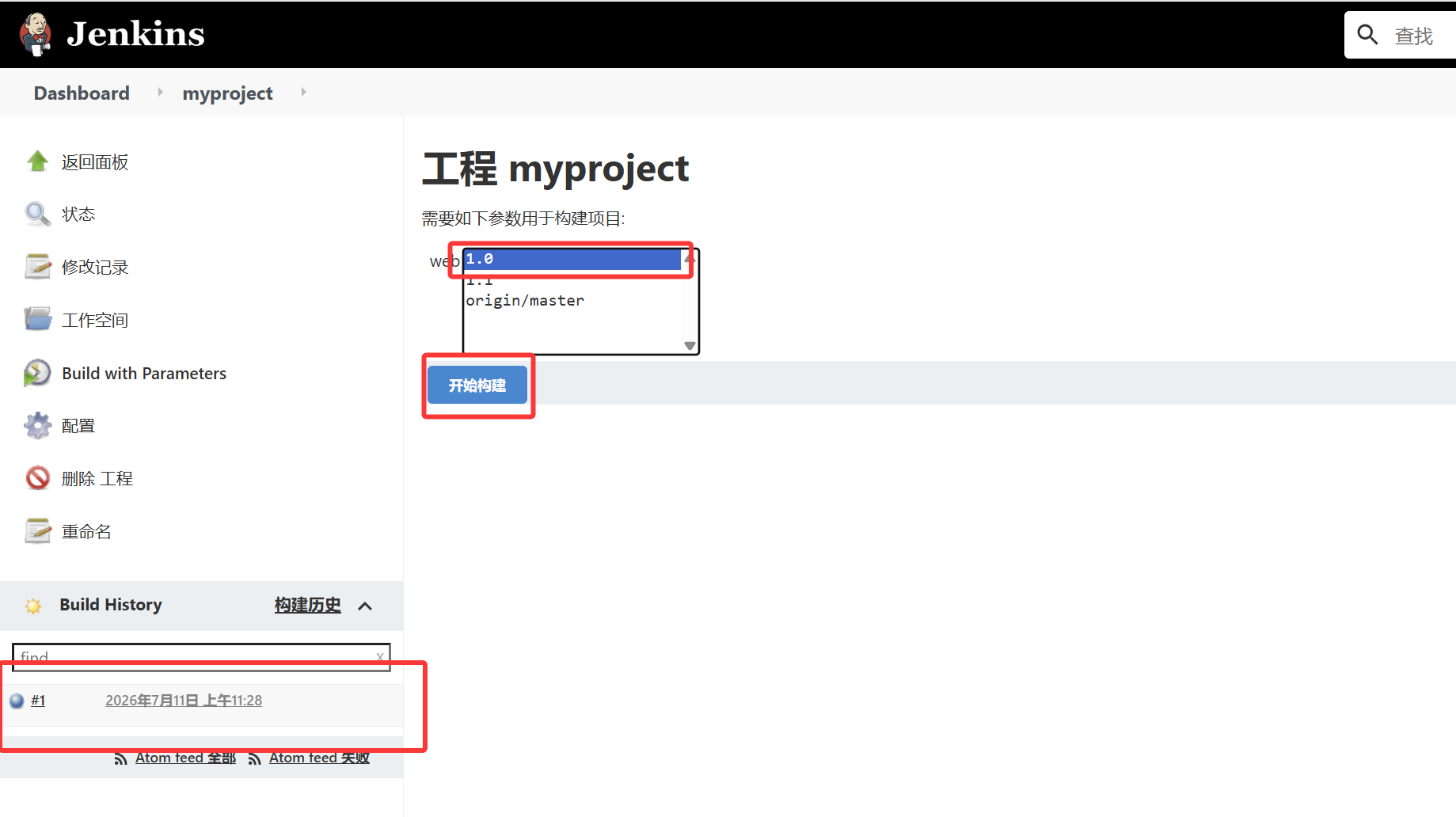This screenshot has width=1456, height=817.
Task: Click the blue status ball for #1
Action: coord(17,701)
